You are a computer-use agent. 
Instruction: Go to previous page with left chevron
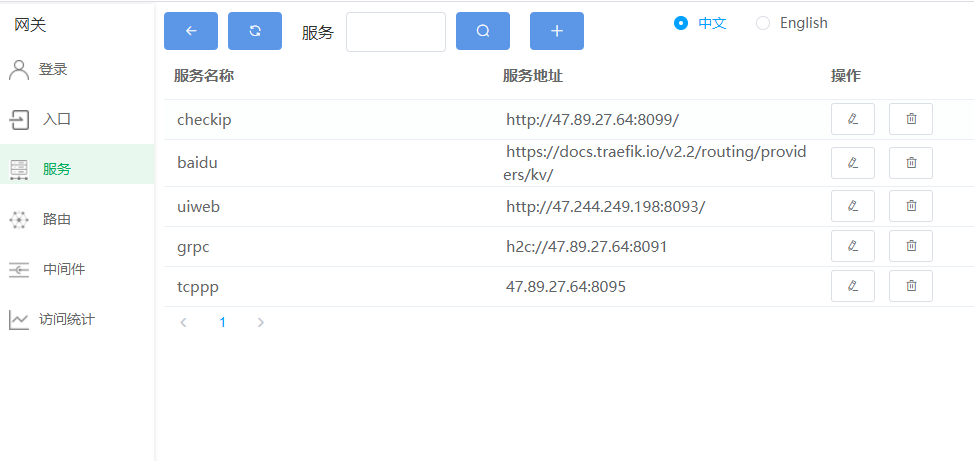[x=183, y=323]
